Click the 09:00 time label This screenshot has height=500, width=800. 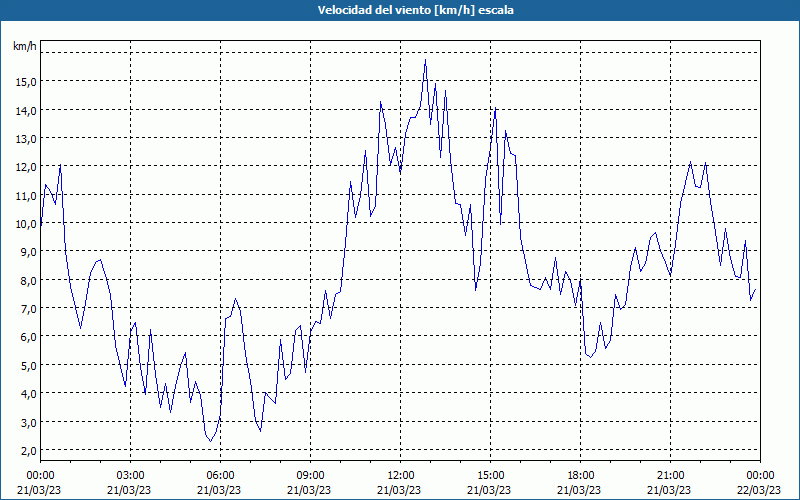[310, 476]
